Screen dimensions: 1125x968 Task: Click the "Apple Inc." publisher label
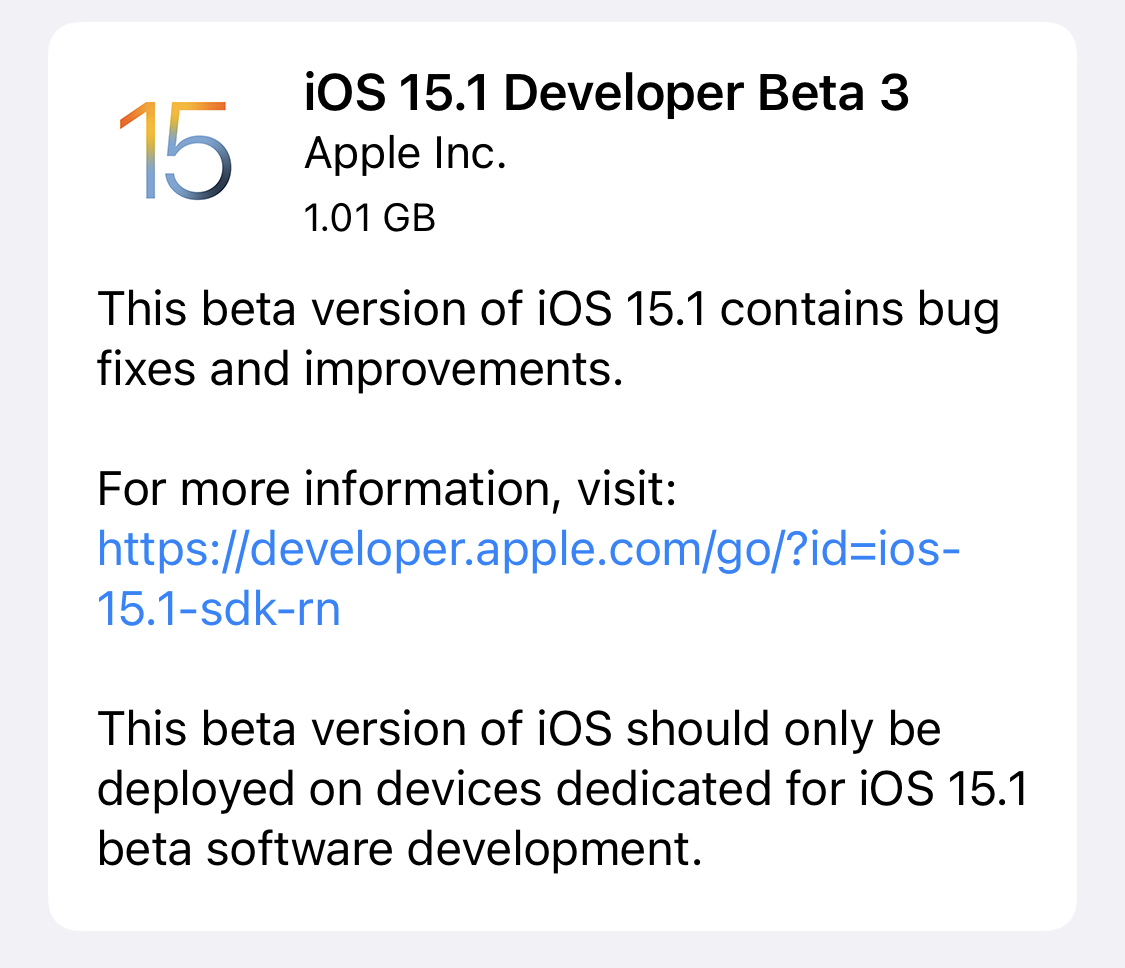[405, 155]
